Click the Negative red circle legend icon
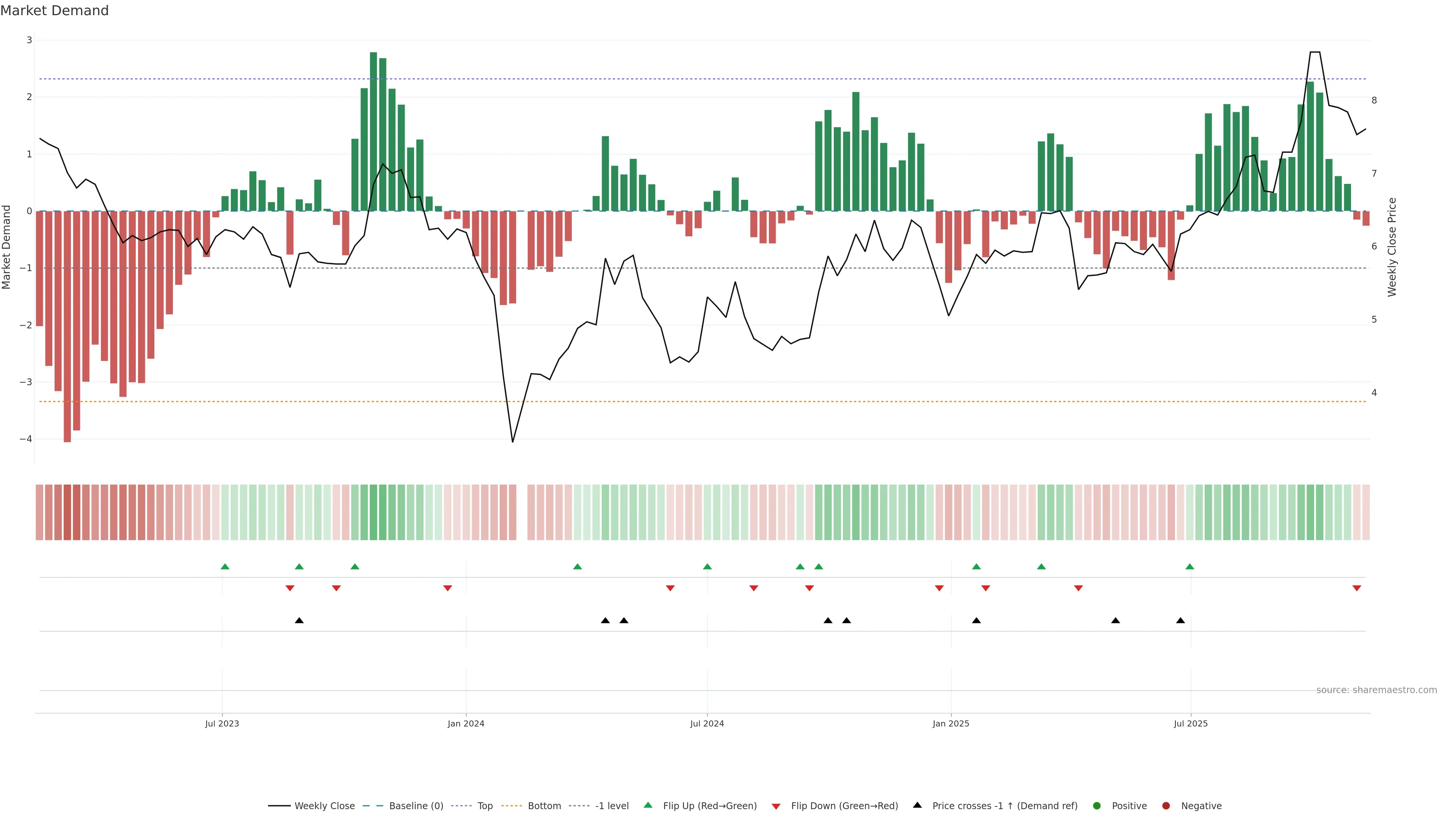The height and width of the screenshot is (819, 1456). click(x=1166, y=806)
